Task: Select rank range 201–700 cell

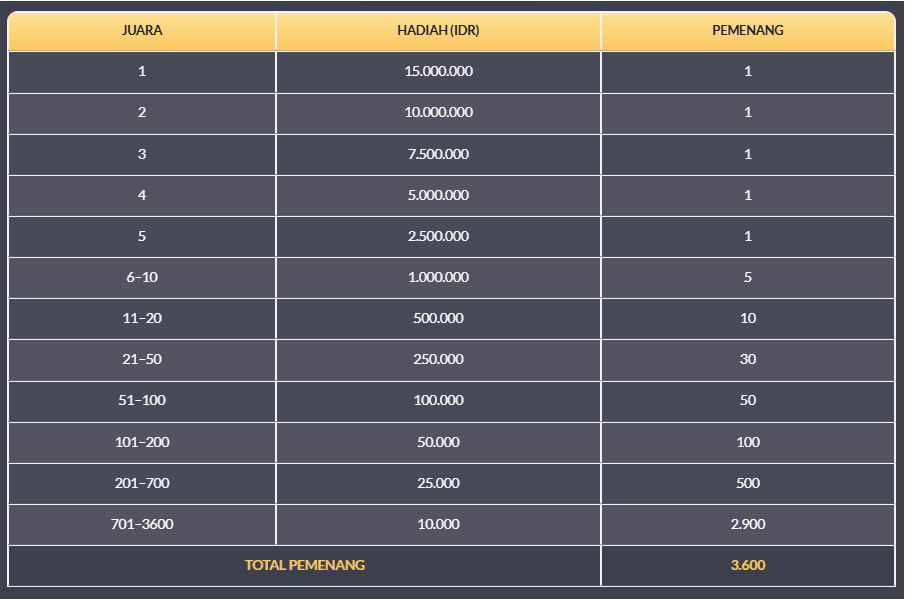Action: click(142, 483)
